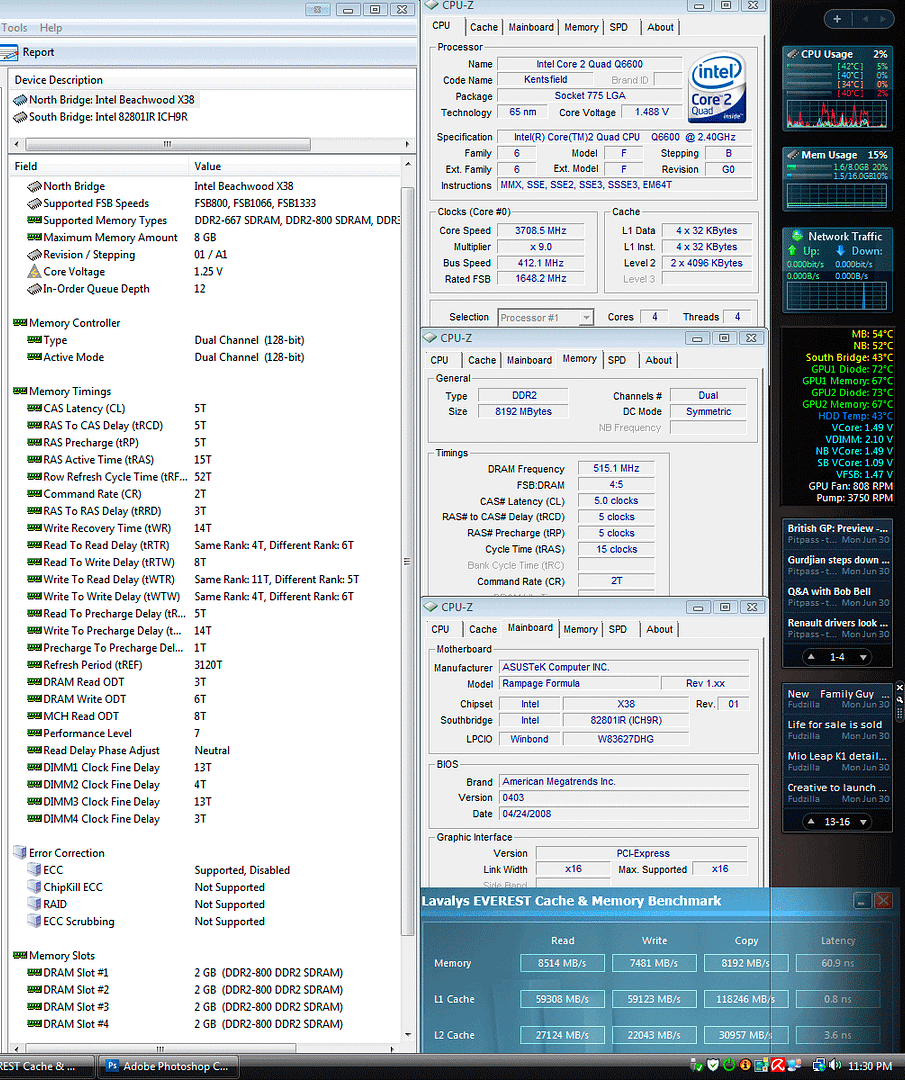This screenshot has width=905, height=1080.
Task: Click the Memory Read value 8514 MB/s
Action: (562, 963)
